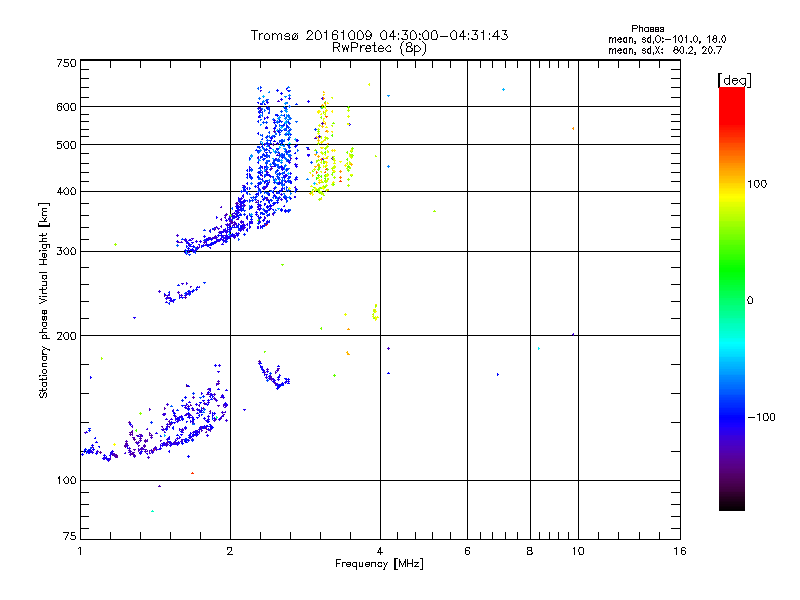
Task: Click the -100 colorbar tick label
Action: click(x=761, y=417)
